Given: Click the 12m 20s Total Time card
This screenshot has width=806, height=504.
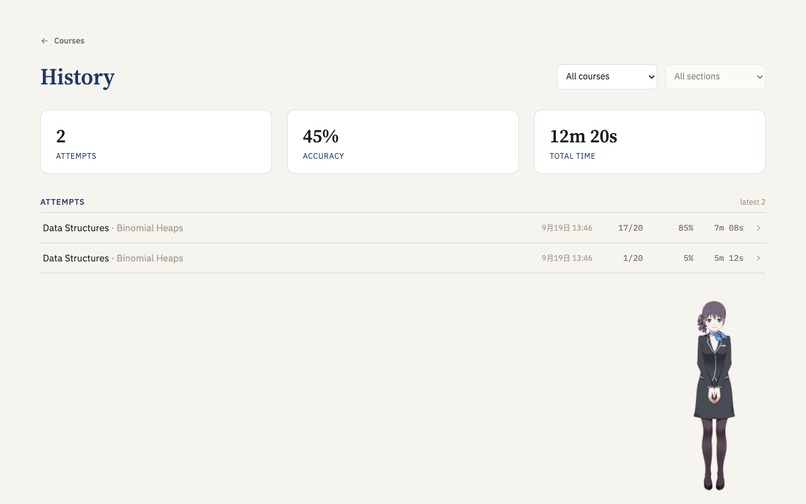Looking at the screenshot, I should coord(650,141).
